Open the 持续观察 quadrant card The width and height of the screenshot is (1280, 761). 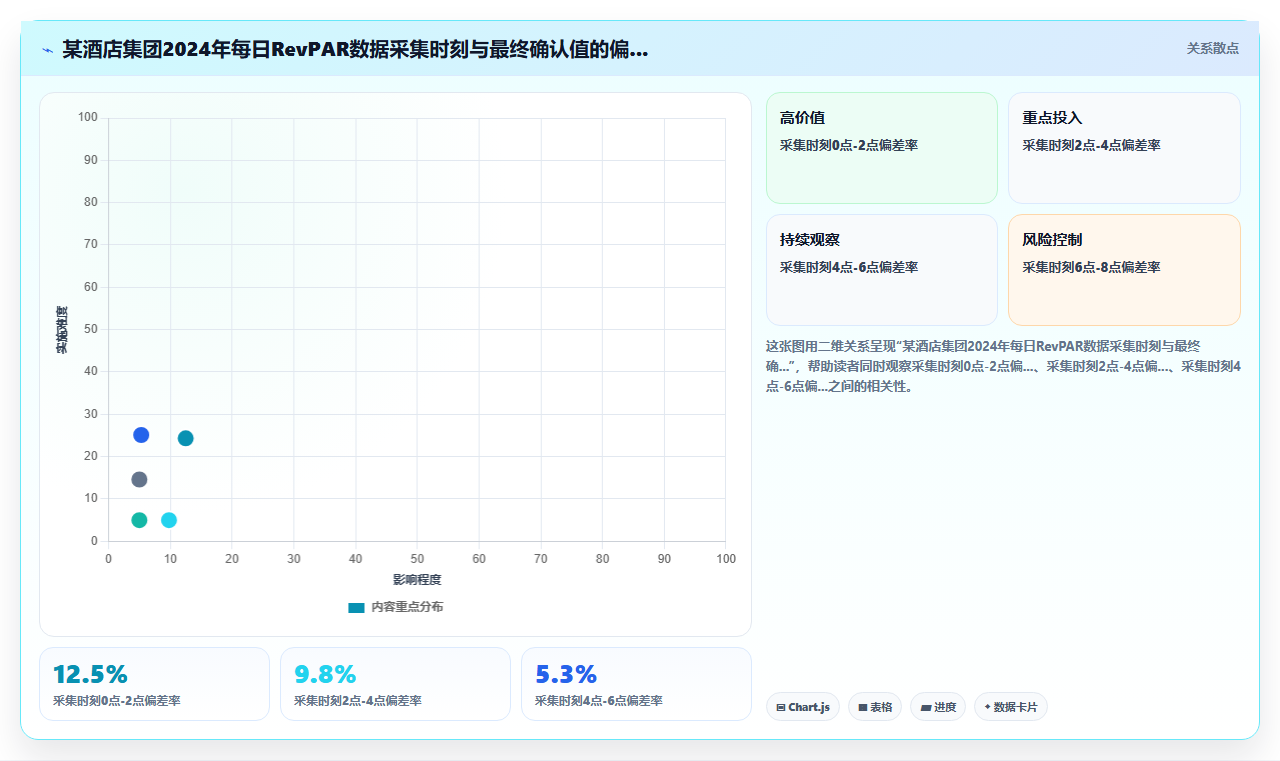[882, 270]
